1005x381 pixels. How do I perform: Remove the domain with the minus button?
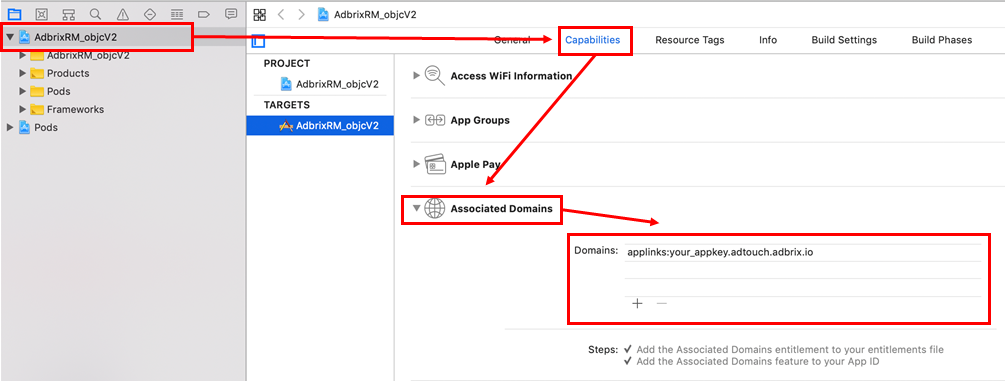(661, 303)
